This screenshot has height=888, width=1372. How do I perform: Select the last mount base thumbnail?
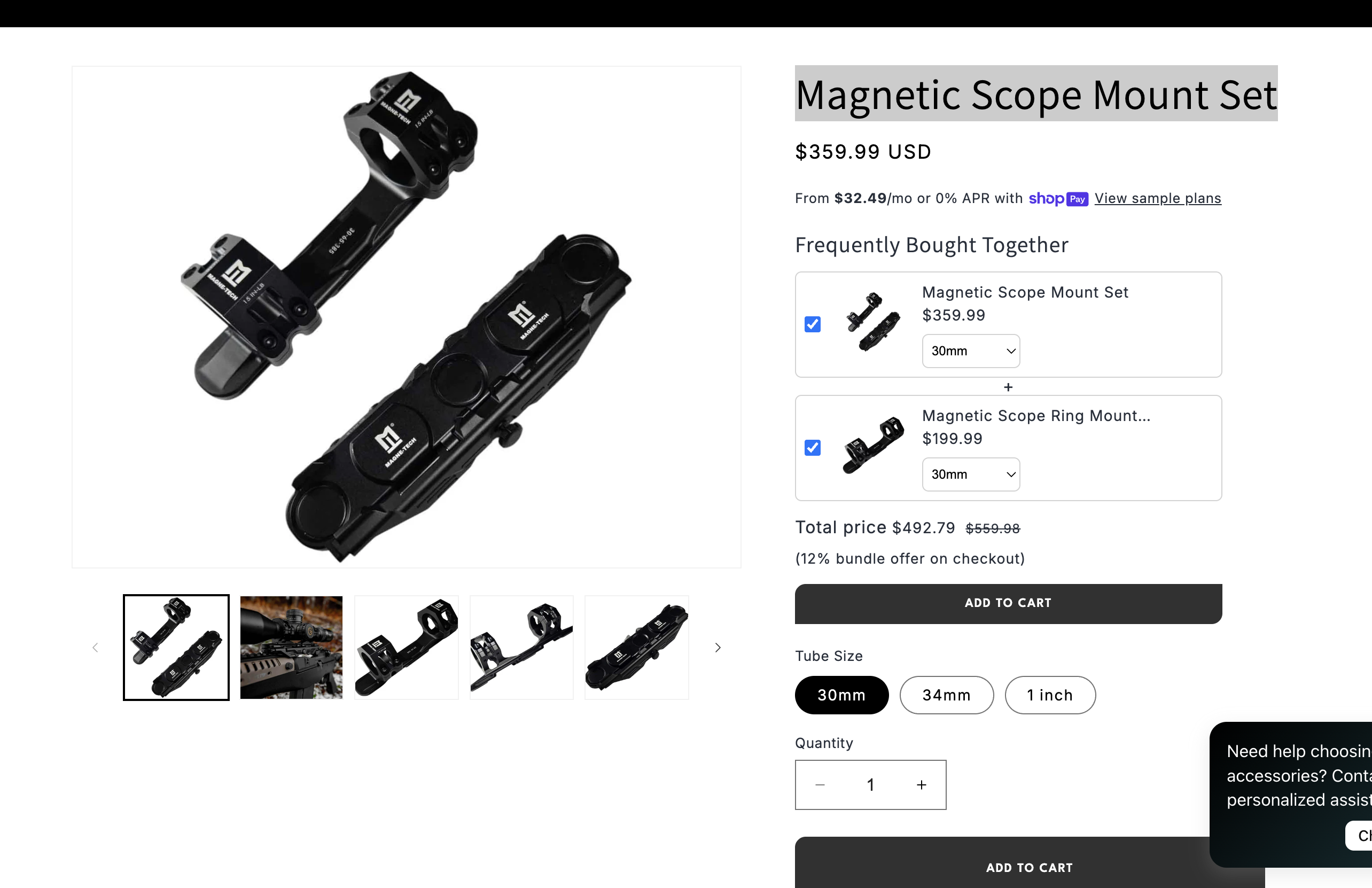[636, 648]
